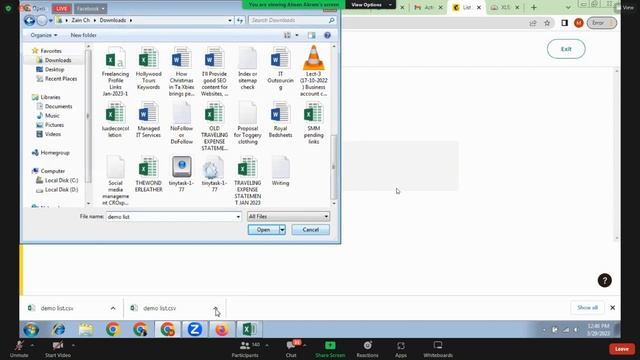Select the I'll Provide good SEO content document
The image size is (640, 360).
pos(214,72)
